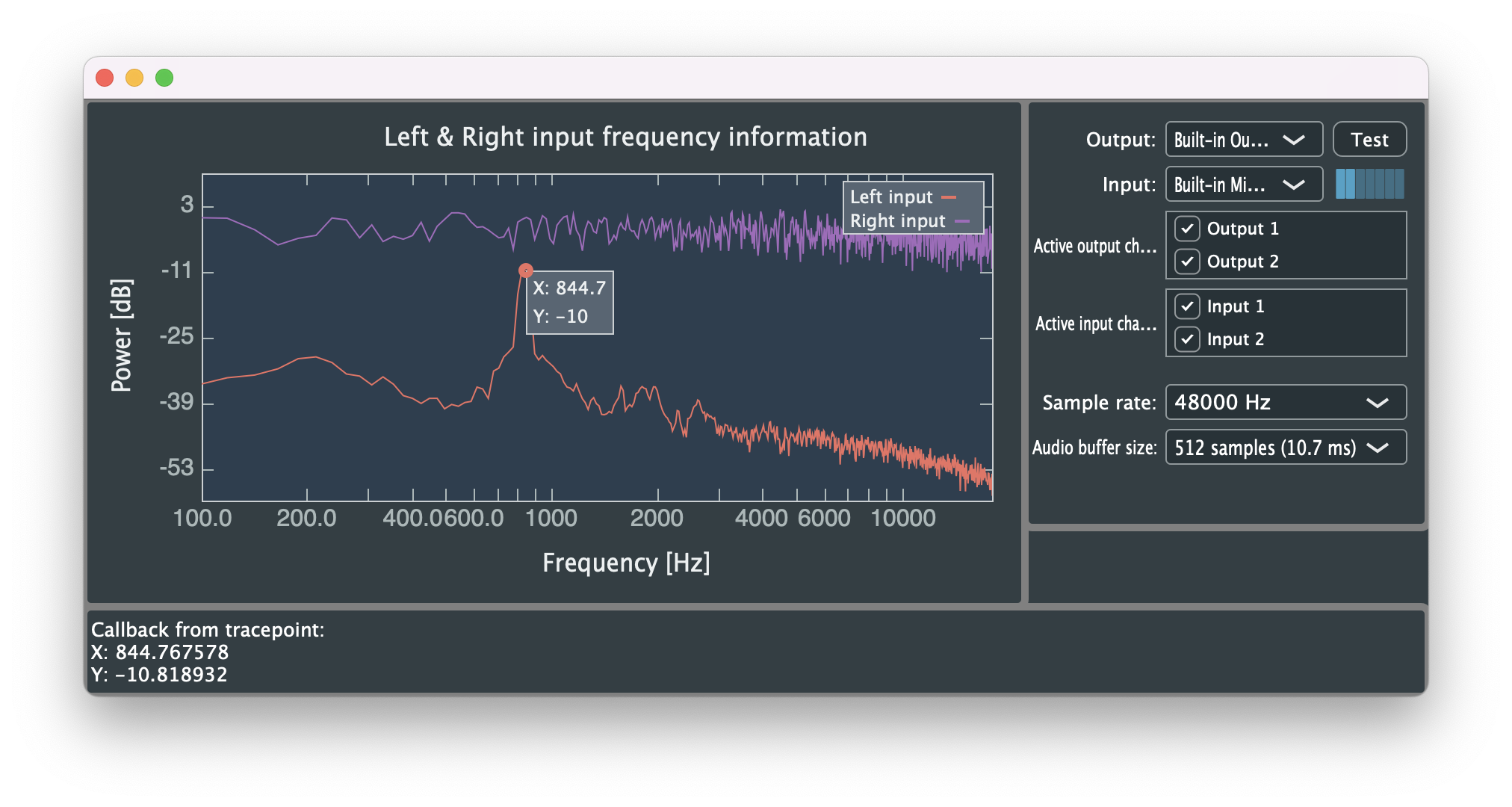Click the Frequency [Hz] axis label
The height and width of the screenshot is (807, 1512).
(x=626, y=563)
